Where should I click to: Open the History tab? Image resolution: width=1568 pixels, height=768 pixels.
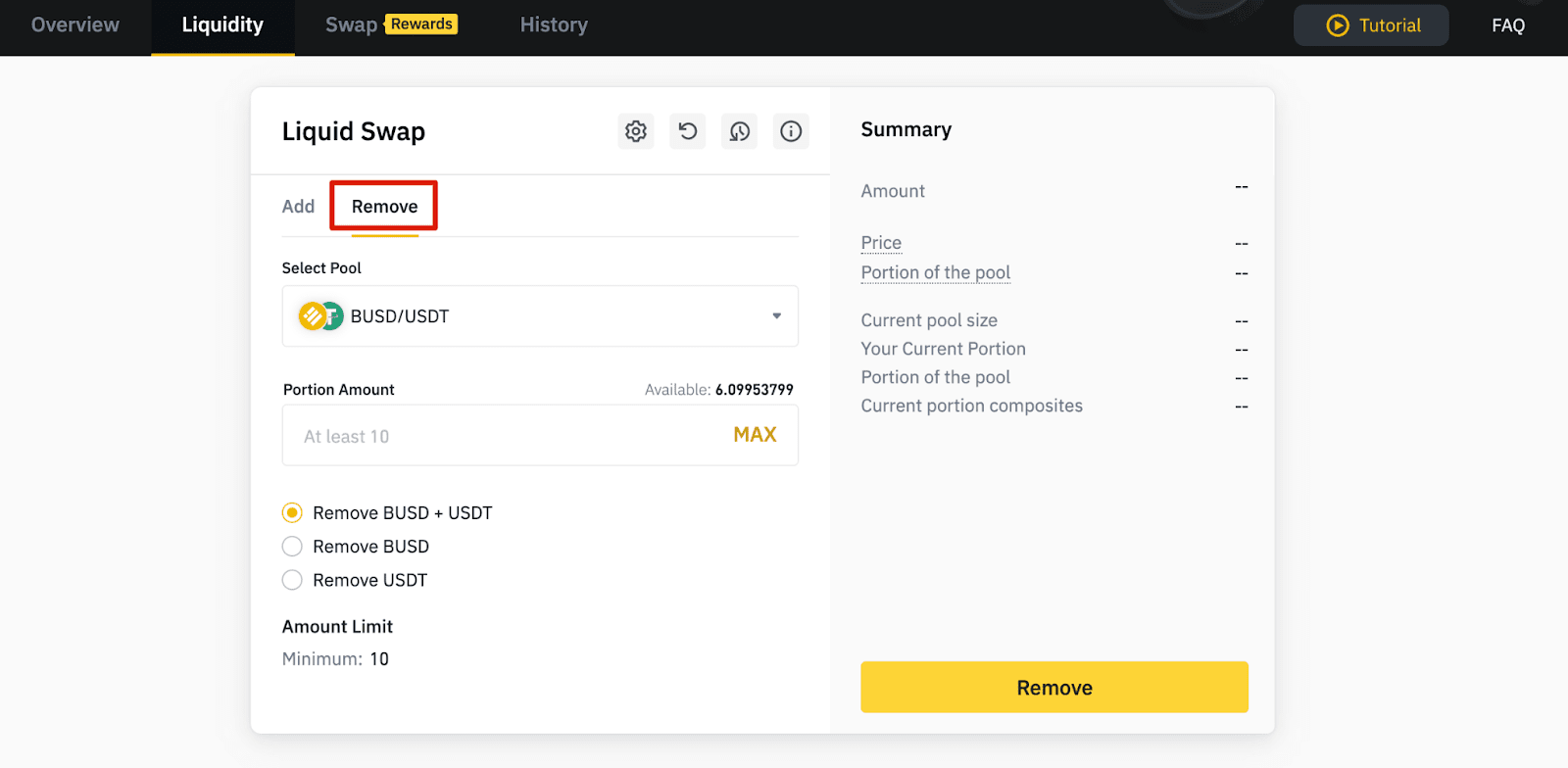pyautogui.click(x=554, y=25)
